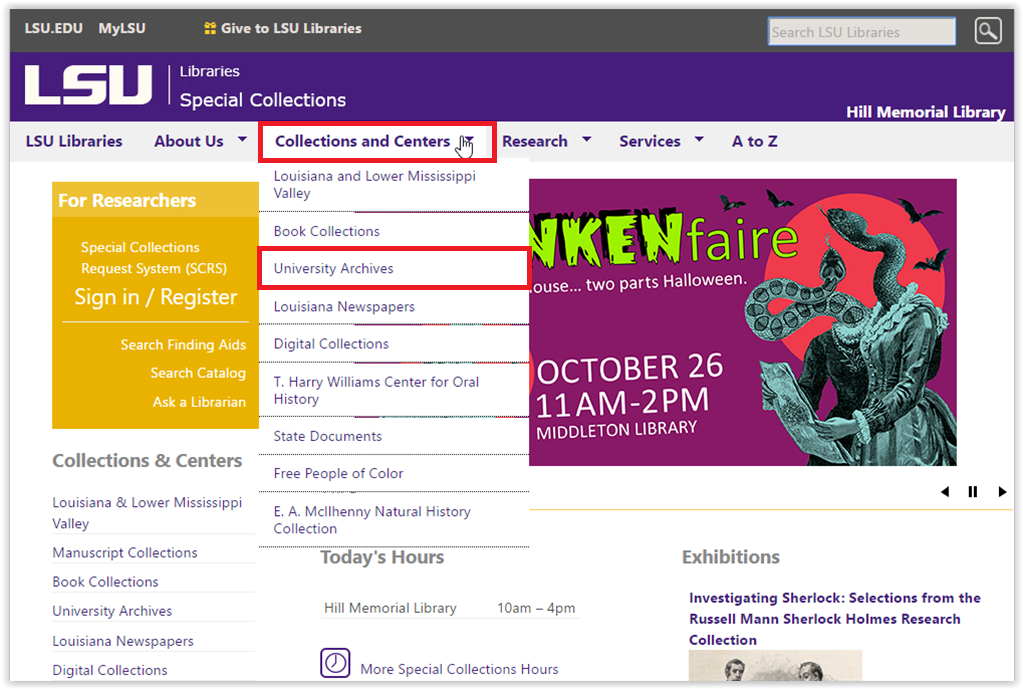Image resolution: width=1023 pixels, height=689 pixels.
Task: Choose Louisiana Newspapers from the dropdown menu
Action: click(x=393, y=306)
